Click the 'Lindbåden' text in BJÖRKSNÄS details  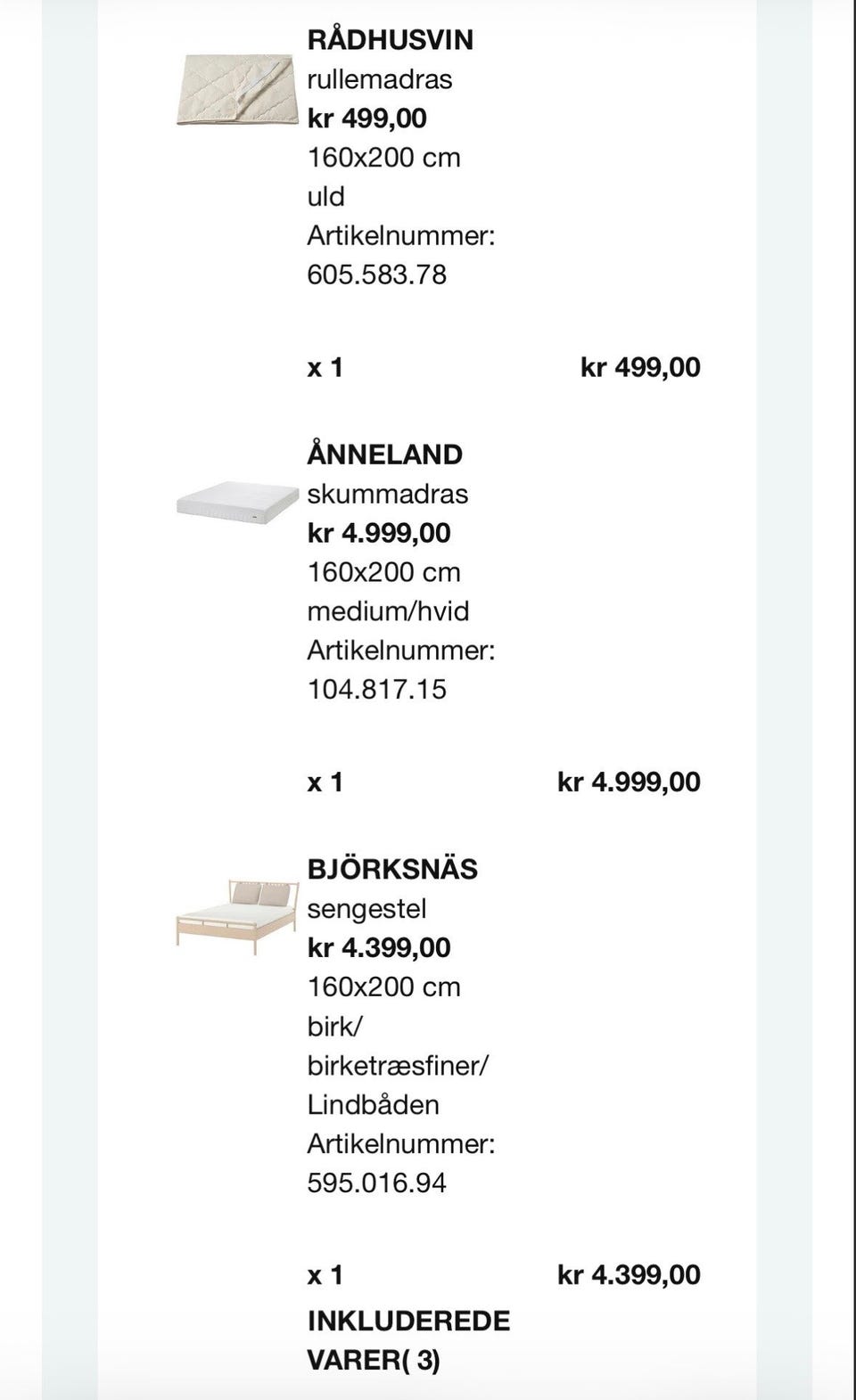(x=373, y=1104)
